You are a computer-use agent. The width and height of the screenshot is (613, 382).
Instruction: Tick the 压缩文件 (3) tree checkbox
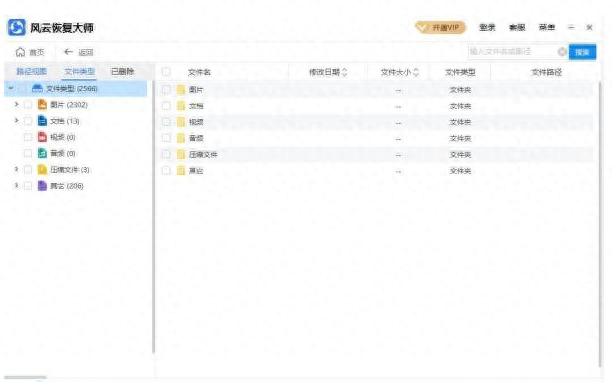[x=28, y=169]
